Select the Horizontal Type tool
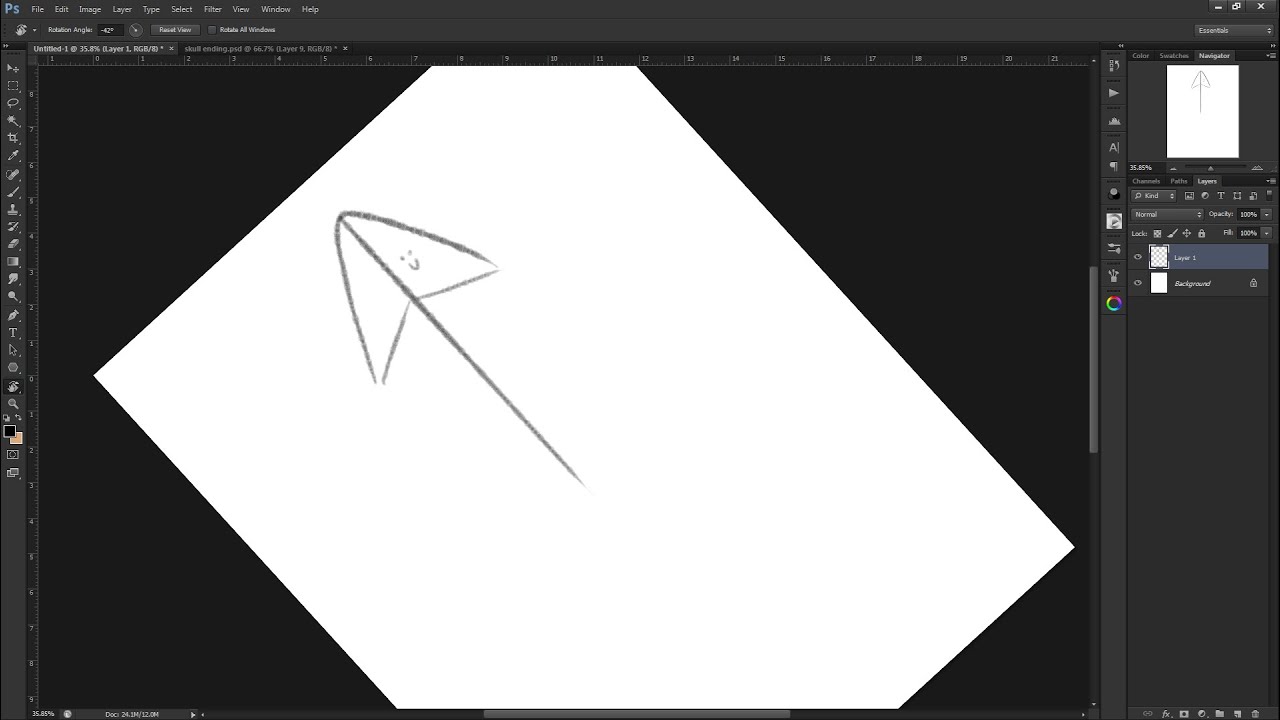The height and width of the screenshot is (720, 1280). 13,333
